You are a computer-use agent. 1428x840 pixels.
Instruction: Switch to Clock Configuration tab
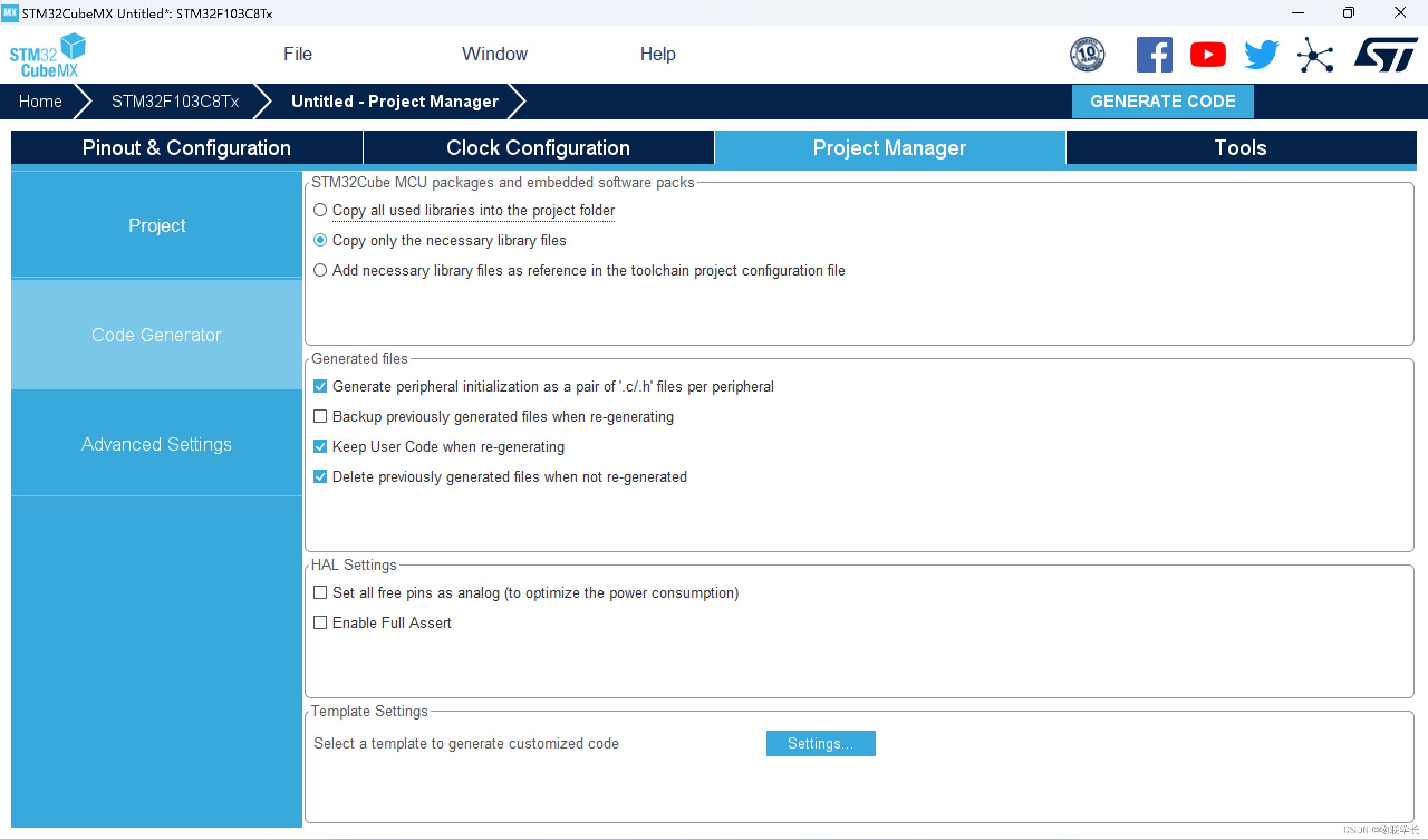(538, 148)
